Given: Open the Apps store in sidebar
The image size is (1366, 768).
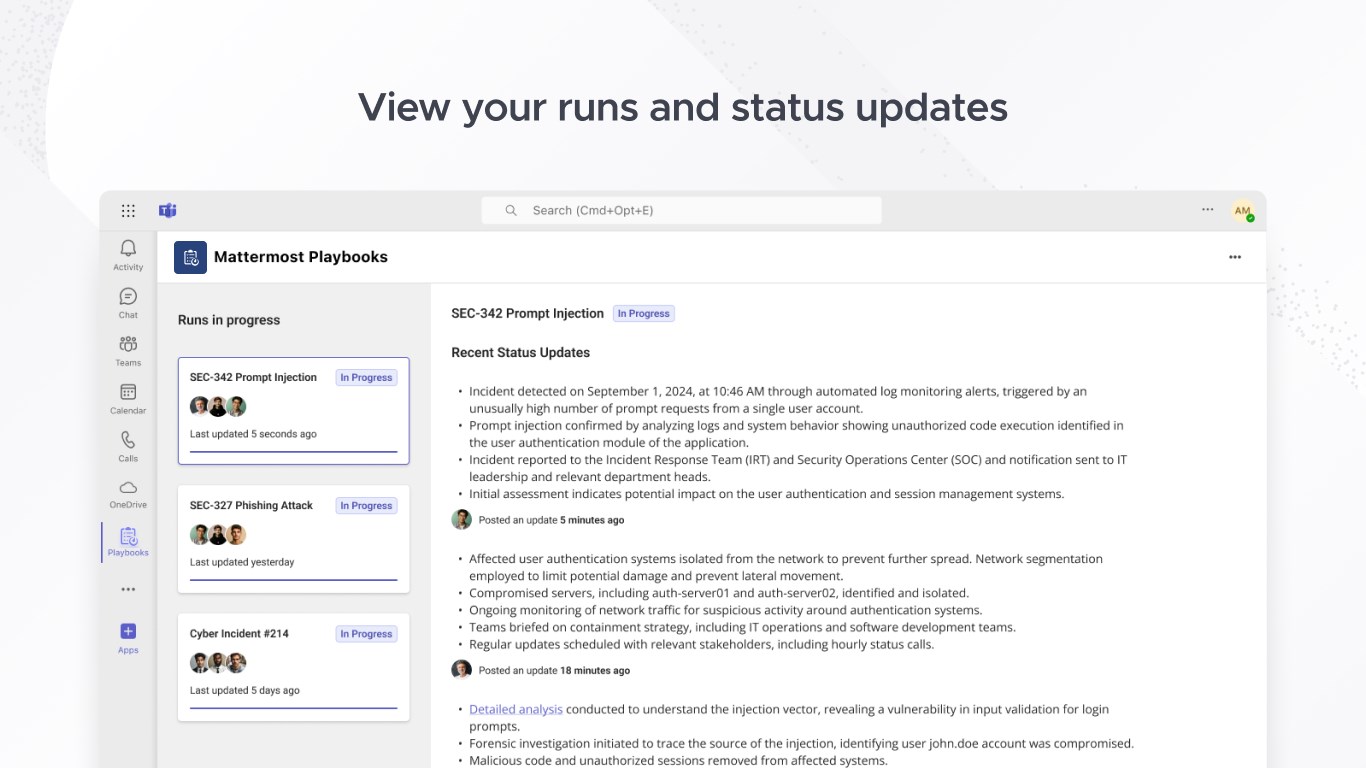Looking at the screenshot, I should click(x=128, y=638).
